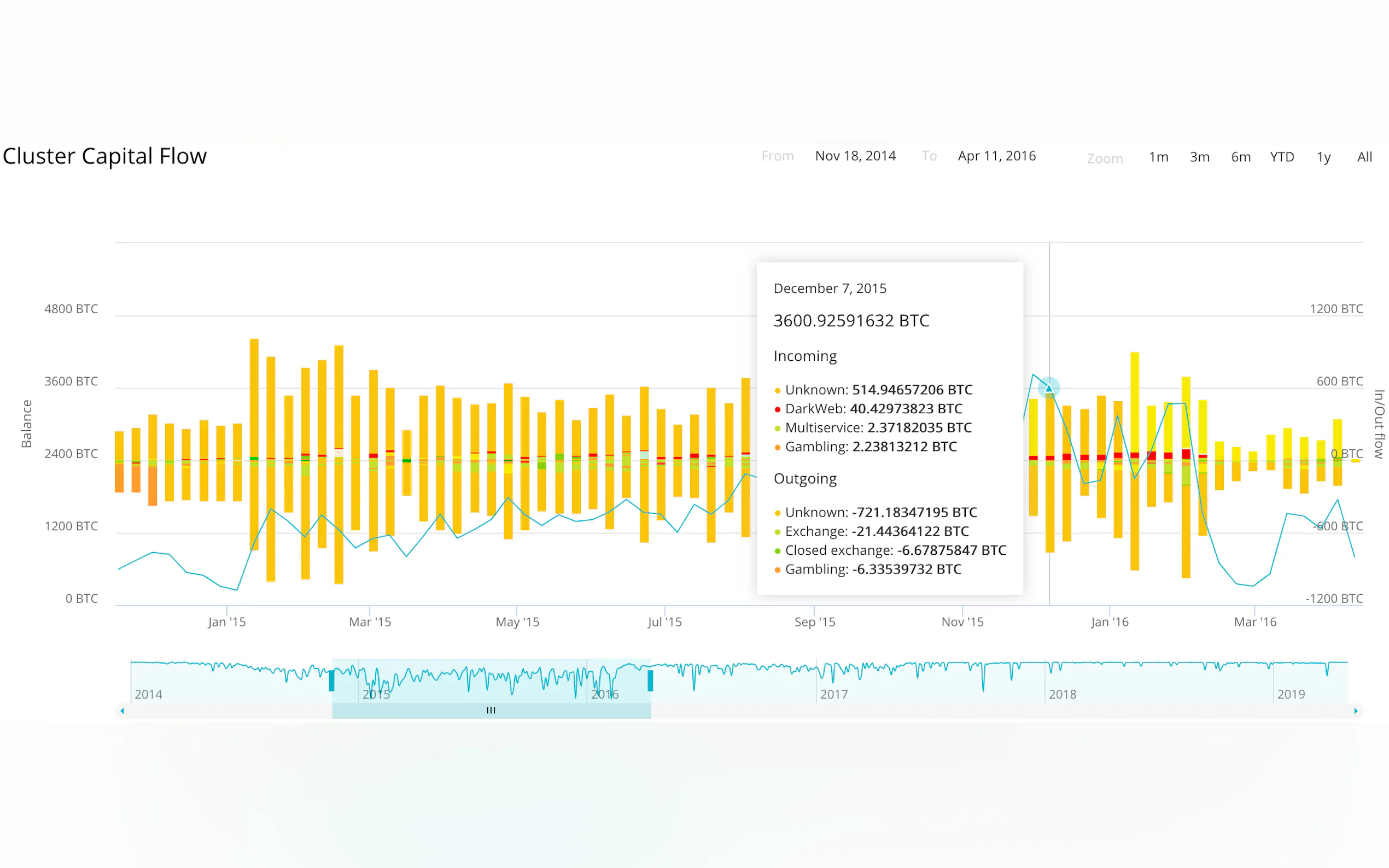1389x868 pixels.
Task: Edit the From date Nov 18, 2014
Action: [x=855, y=156]
